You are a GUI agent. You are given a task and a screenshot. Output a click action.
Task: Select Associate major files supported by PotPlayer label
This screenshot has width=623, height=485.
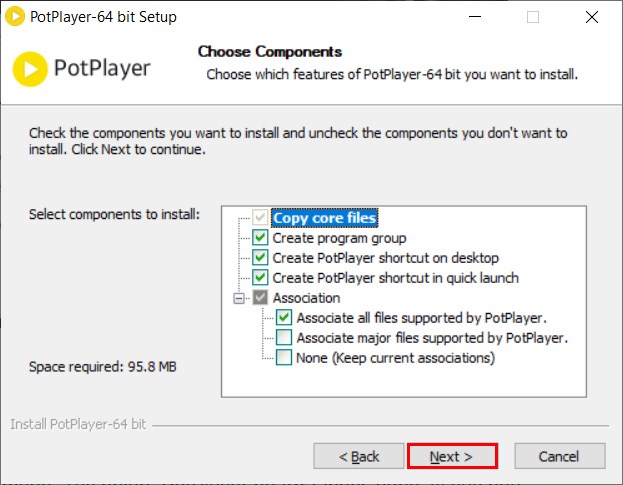tap(432, 338)
